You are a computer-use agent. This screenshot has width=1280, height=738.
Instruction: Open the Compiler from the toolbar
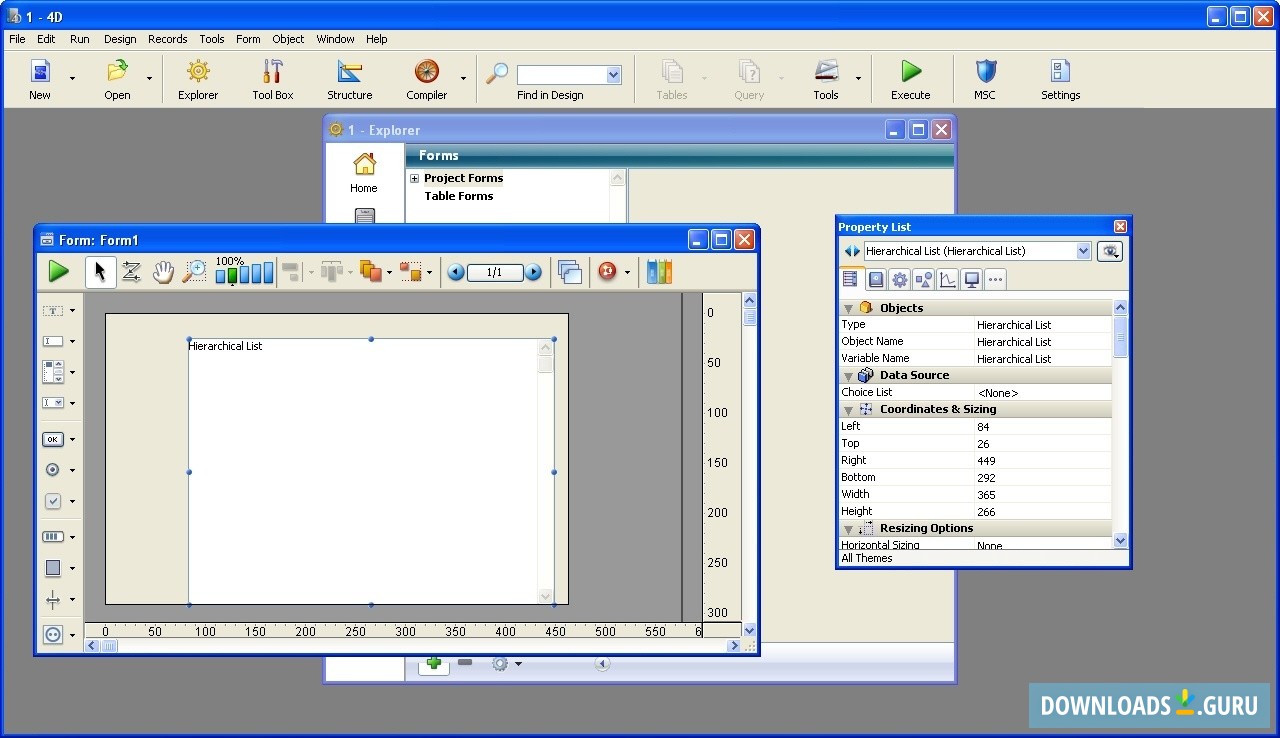[x=426, y=80]
